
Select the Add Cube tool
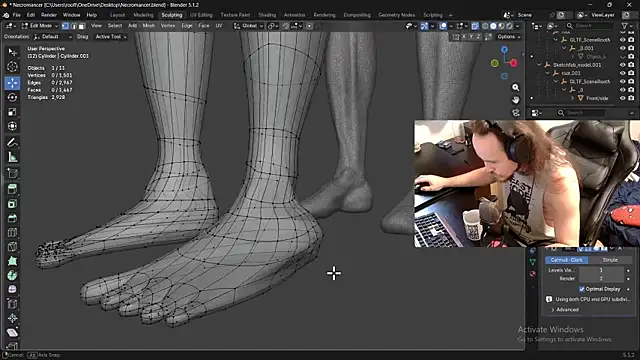click(12, 173)
